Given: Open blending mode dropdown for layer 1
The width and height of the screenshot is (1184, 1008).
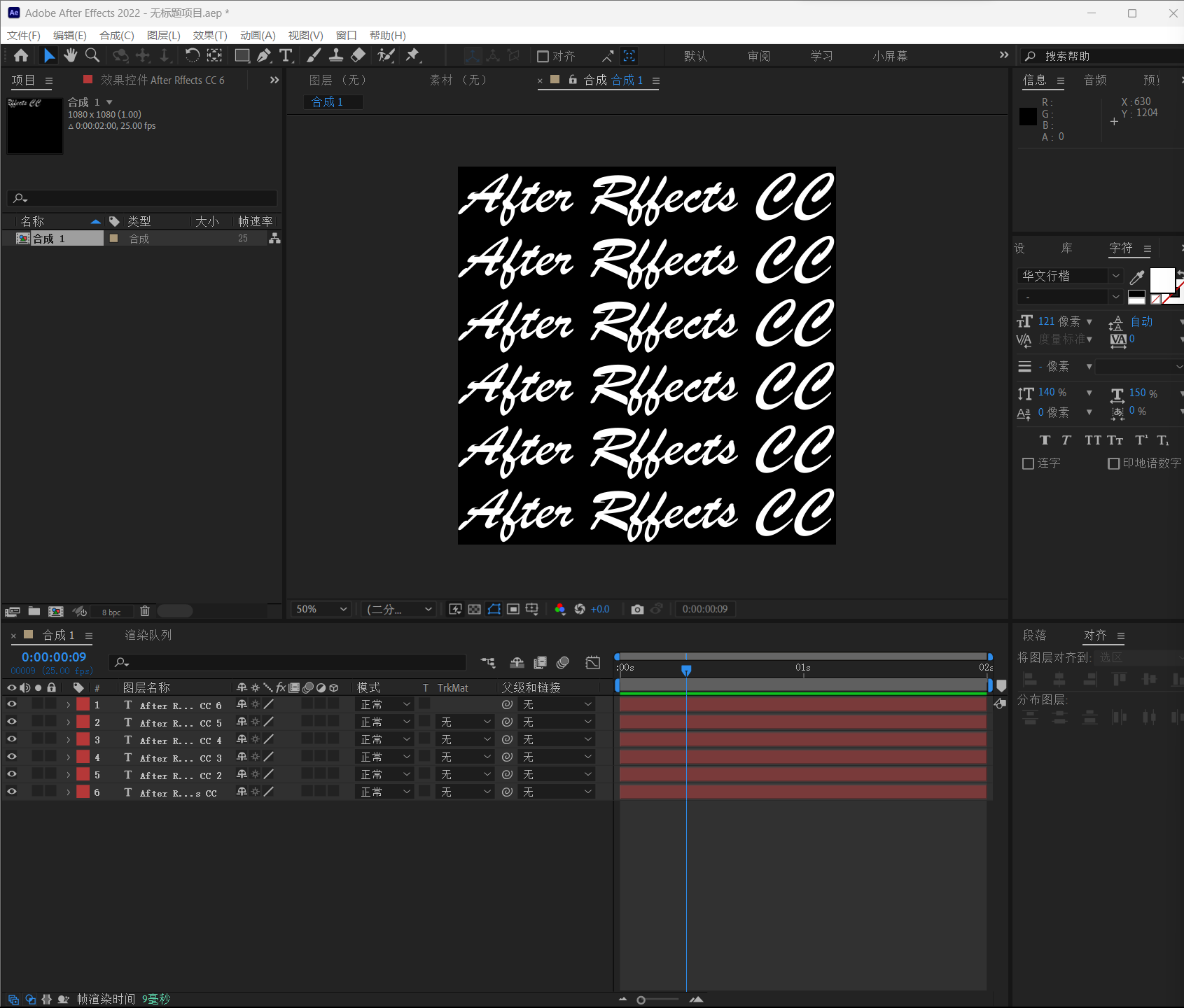Looking at the screenshot, I should [385, 704].
